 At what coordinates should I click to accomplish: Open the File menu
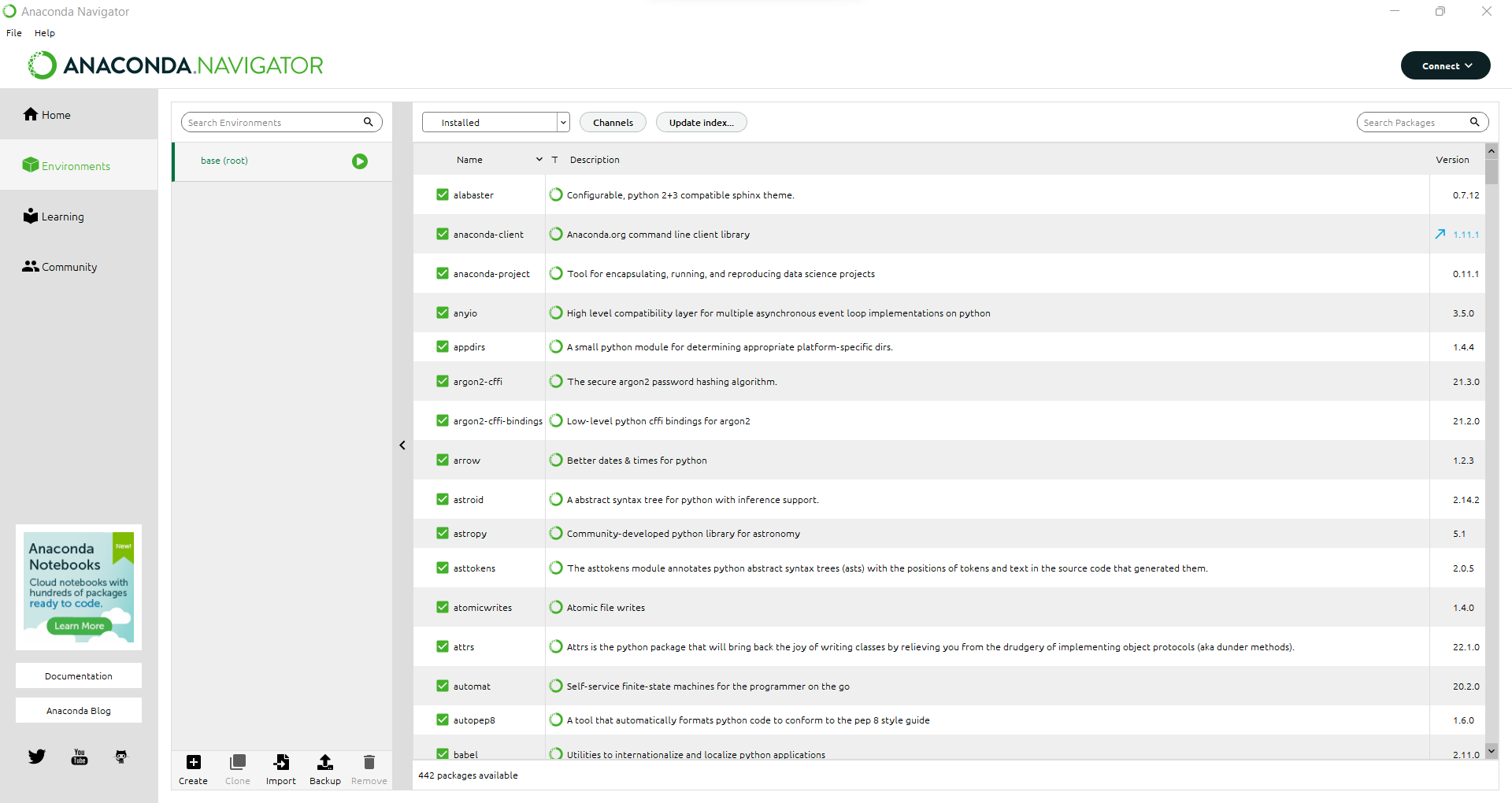pos(14,33)
